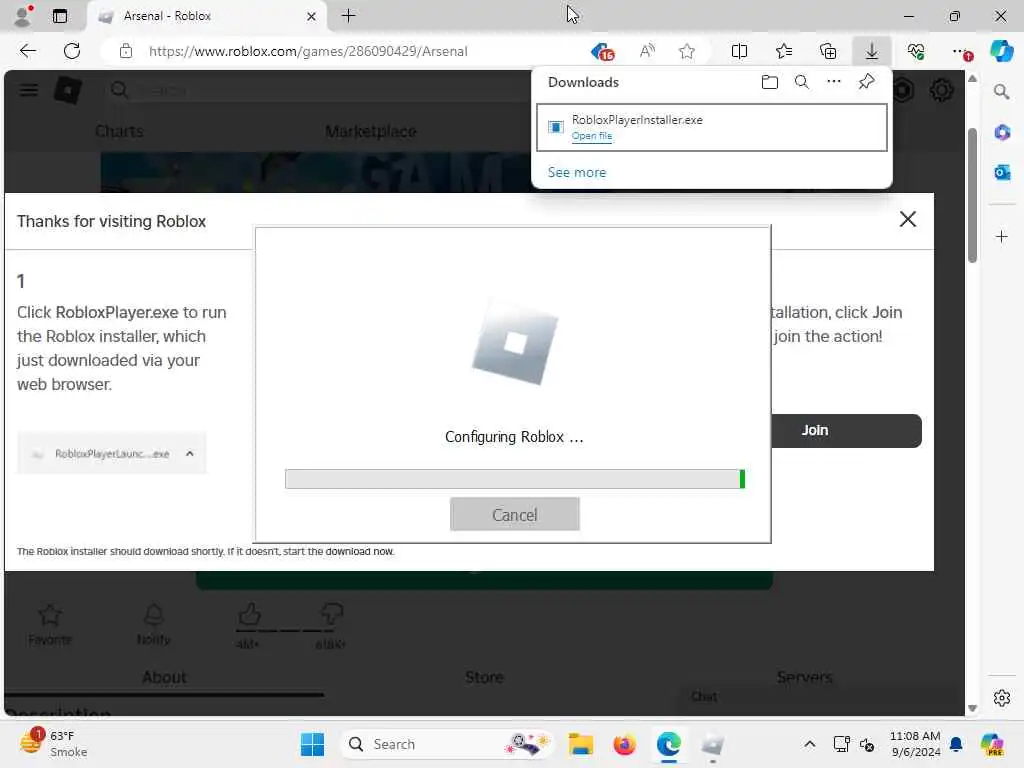Open Charts in Roblox navigation
The width and height of the screenshot is (1024, 768).
point(119,131)
